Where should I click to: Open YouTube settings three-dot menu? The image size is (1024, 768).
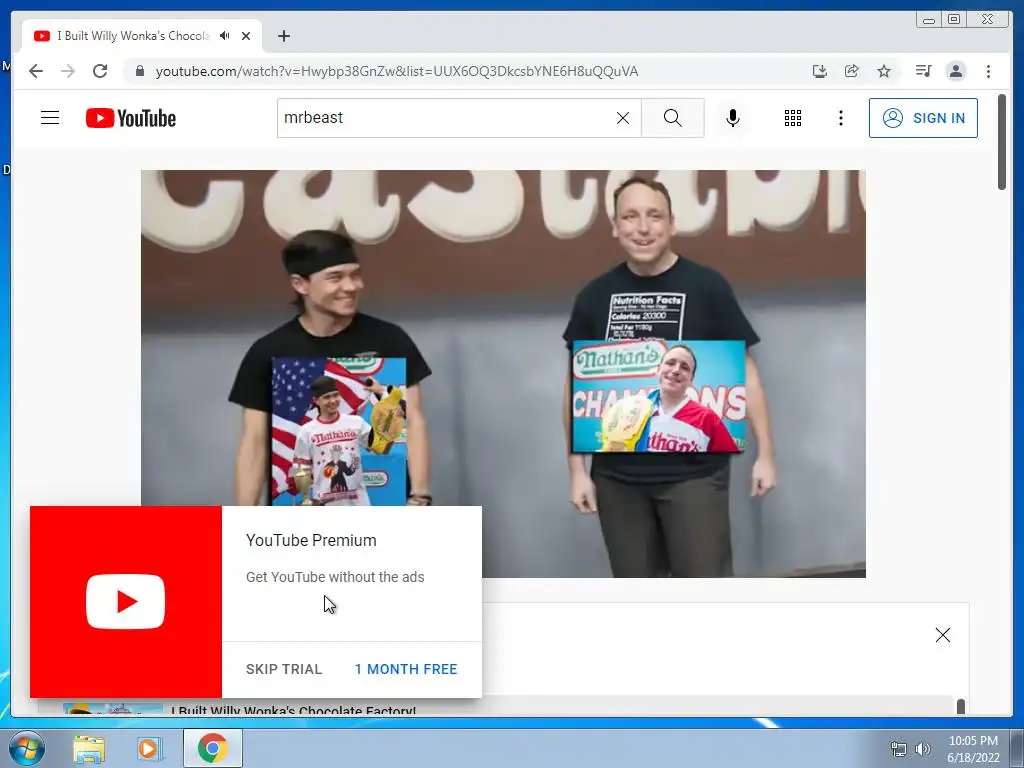(841, 118)
